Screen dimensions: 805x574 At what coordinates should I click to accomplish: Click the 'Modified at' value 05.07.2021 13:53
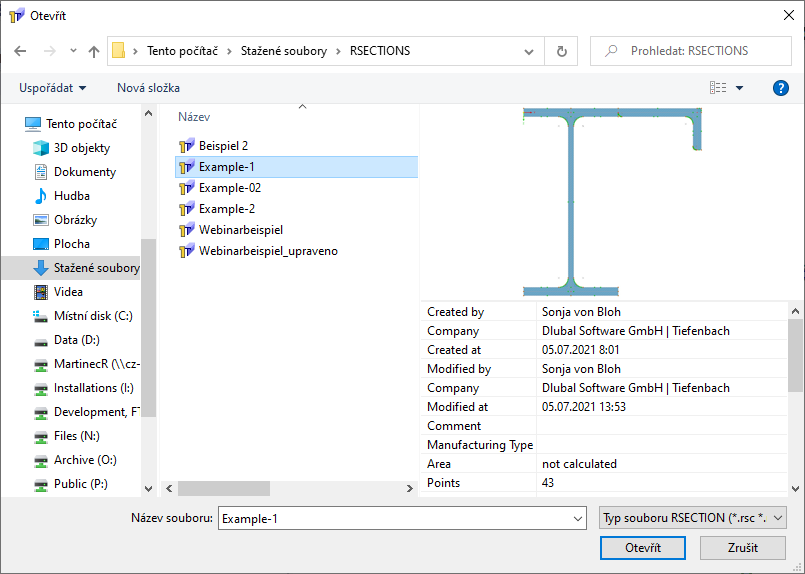584,407
